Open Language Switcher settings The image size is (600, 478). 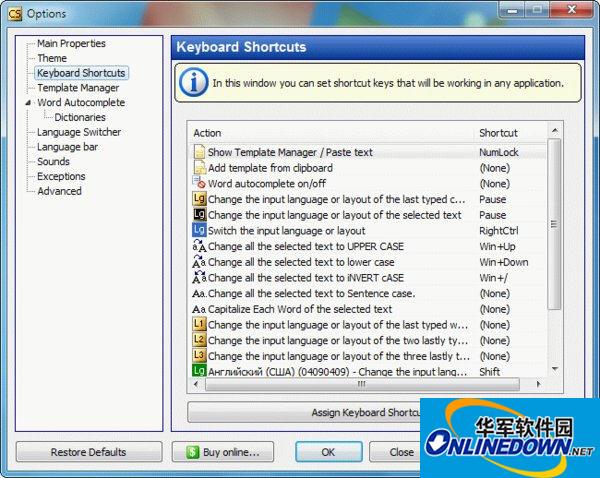coord(79,132)
